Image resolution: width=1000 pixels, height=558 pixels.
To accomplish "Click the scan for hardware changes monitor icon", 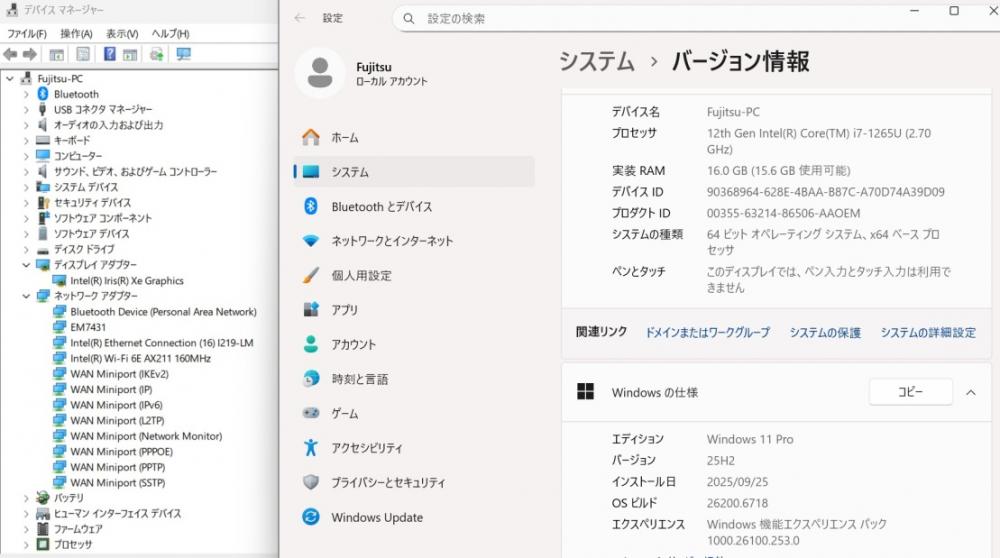I will point(183,54).
